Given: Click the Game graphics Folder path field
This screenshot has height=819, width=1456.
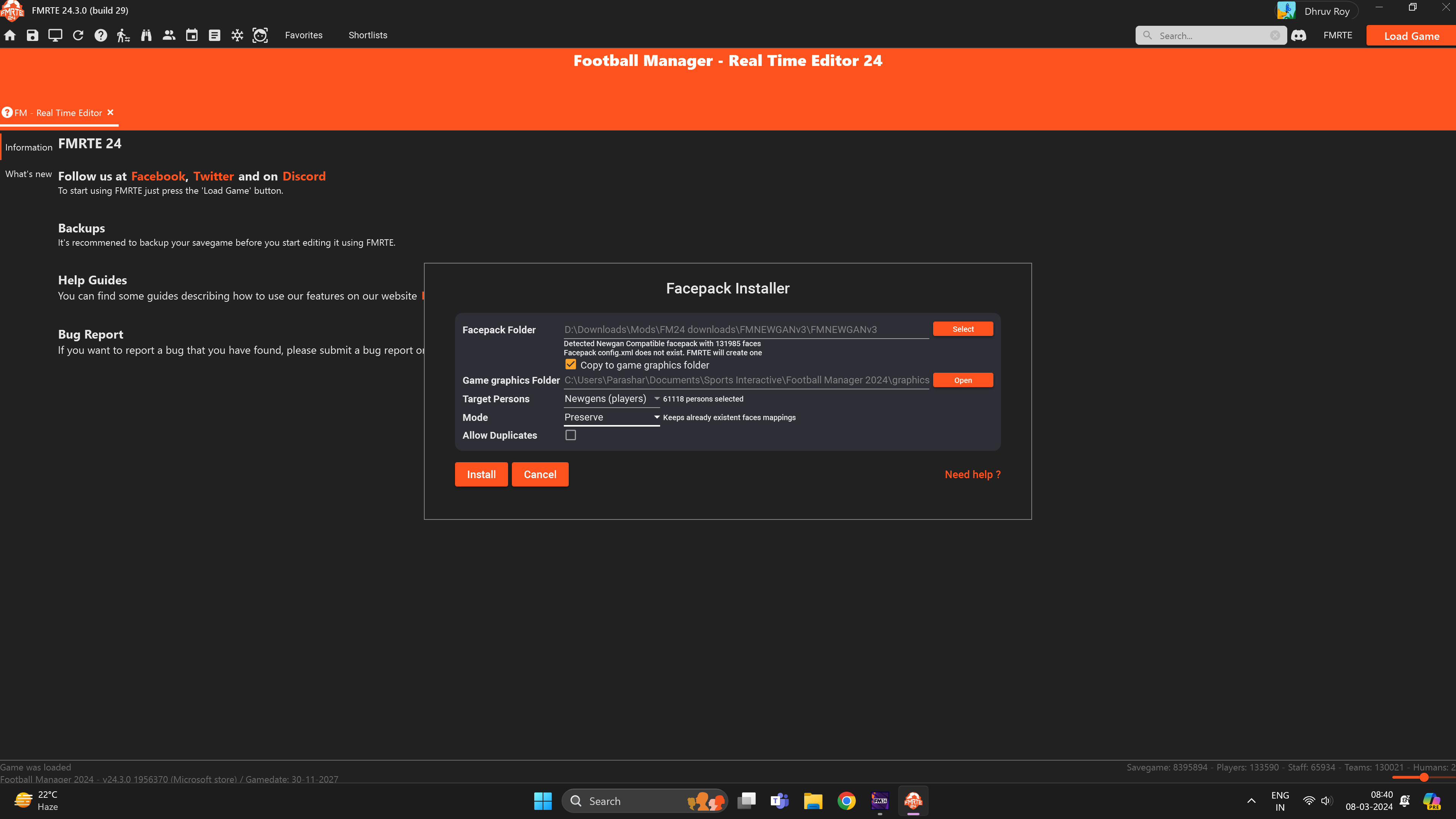Looking at the screenshot, I should coord(746,380).
